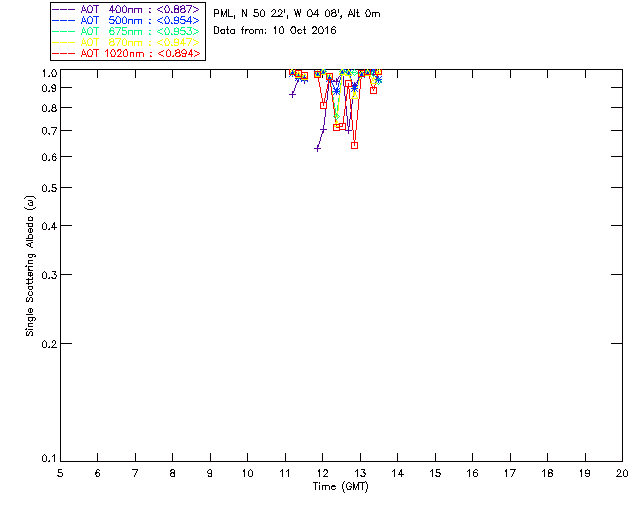Click the x-axis tick label 9
The height and width of the screenshot is (512, 640).
point(210,474)
